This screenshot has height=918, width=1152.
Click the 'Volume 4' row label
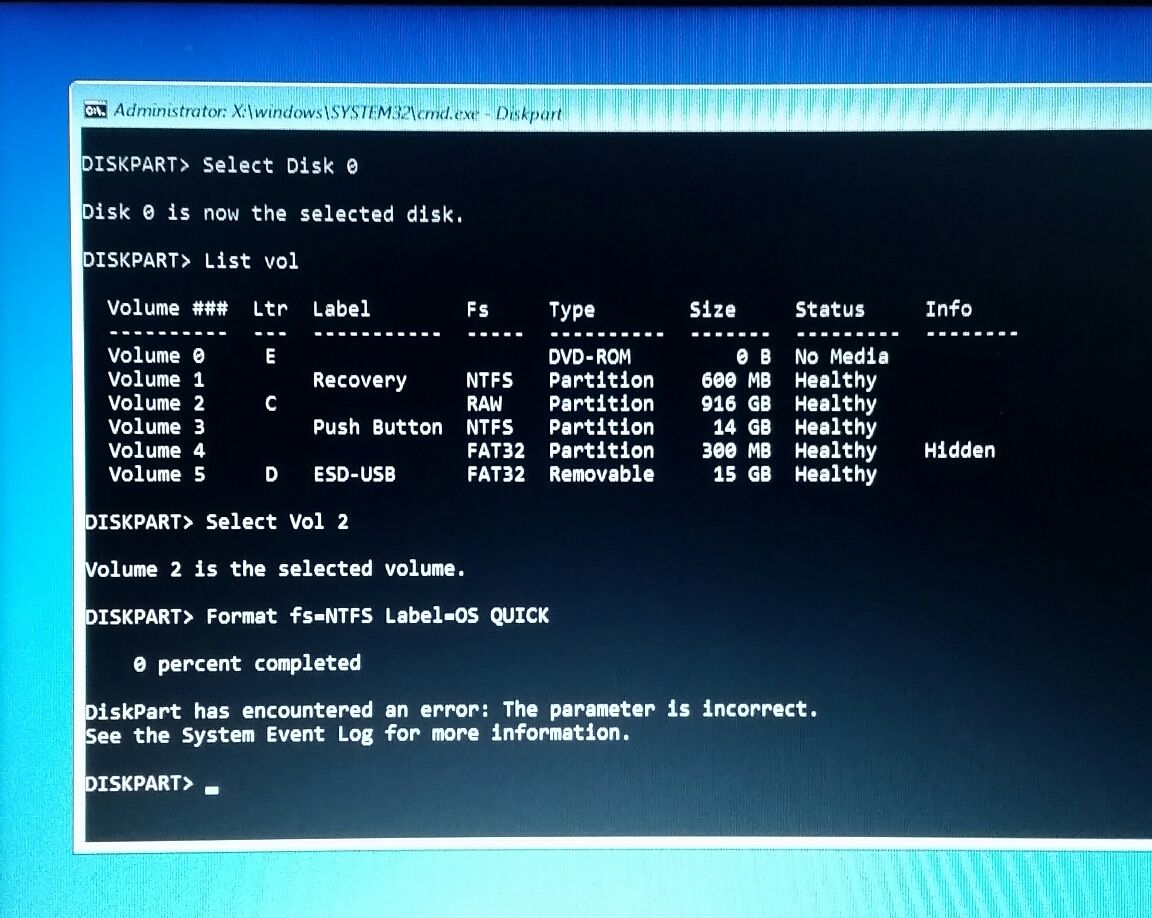[x=156, y=450]
